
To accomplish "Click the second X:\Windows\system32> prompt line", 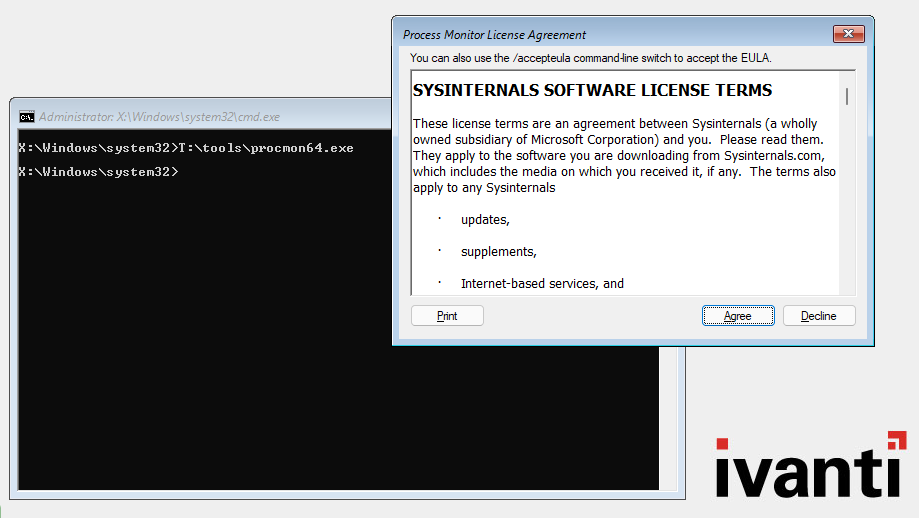I will 98,172.
